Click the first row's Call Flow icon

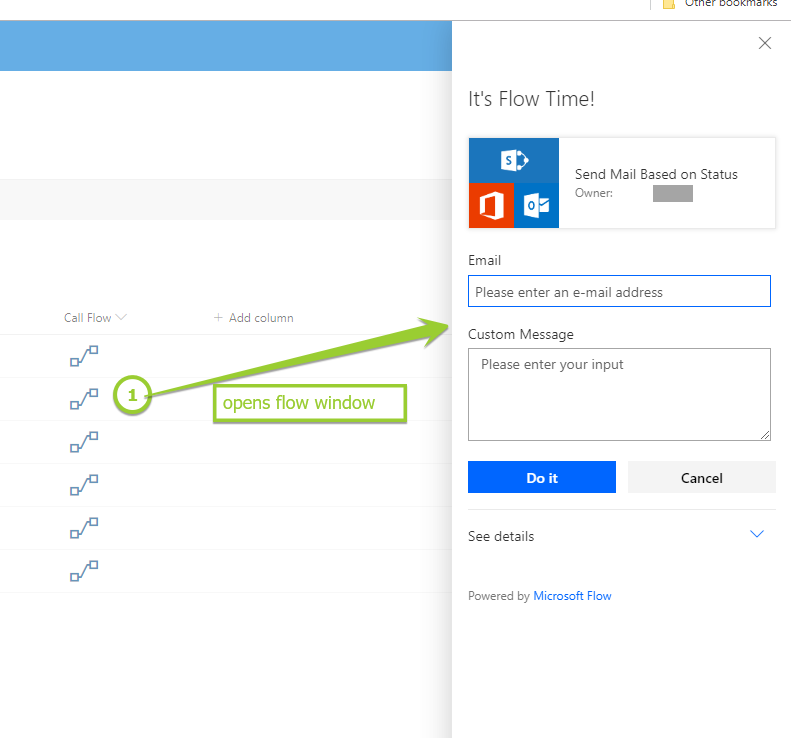click(x=84, y=355)
